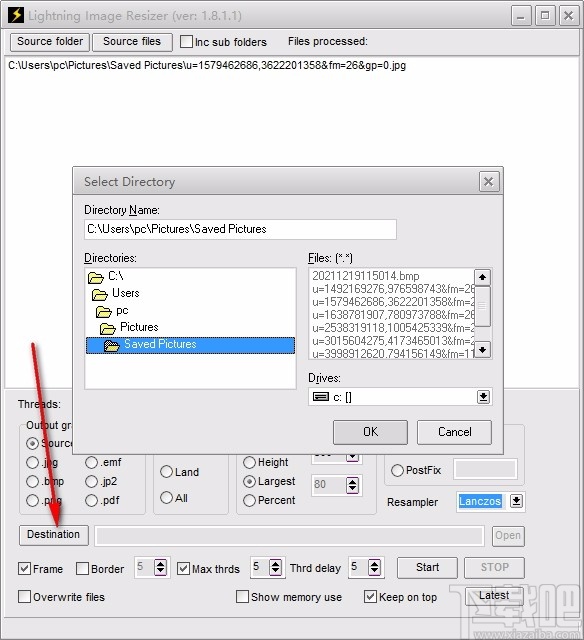Open the Resampler Lanczos dropdown

point(516,501)
